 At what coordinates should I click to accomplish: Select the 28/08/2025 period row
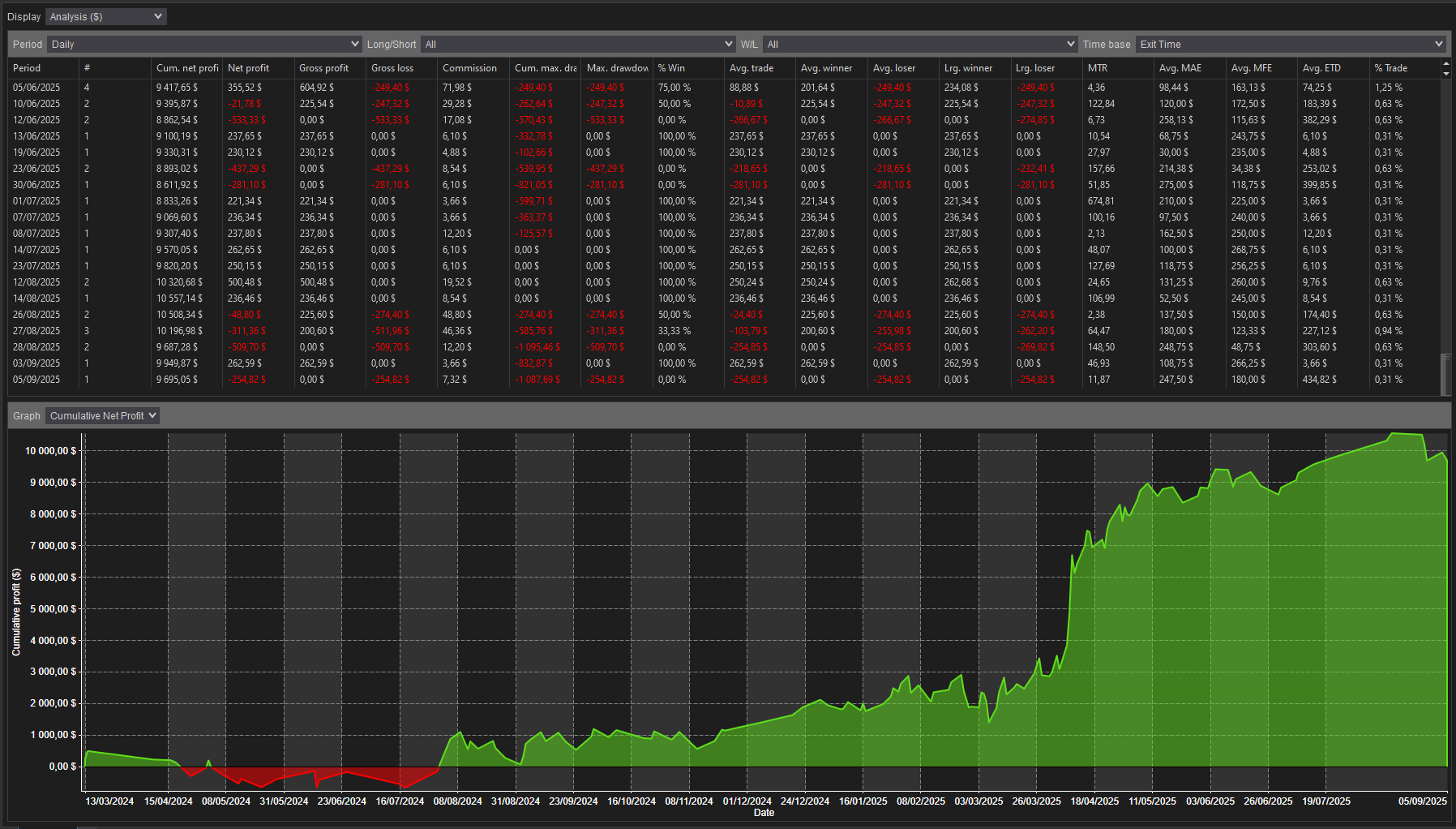[x=724, y=347]
